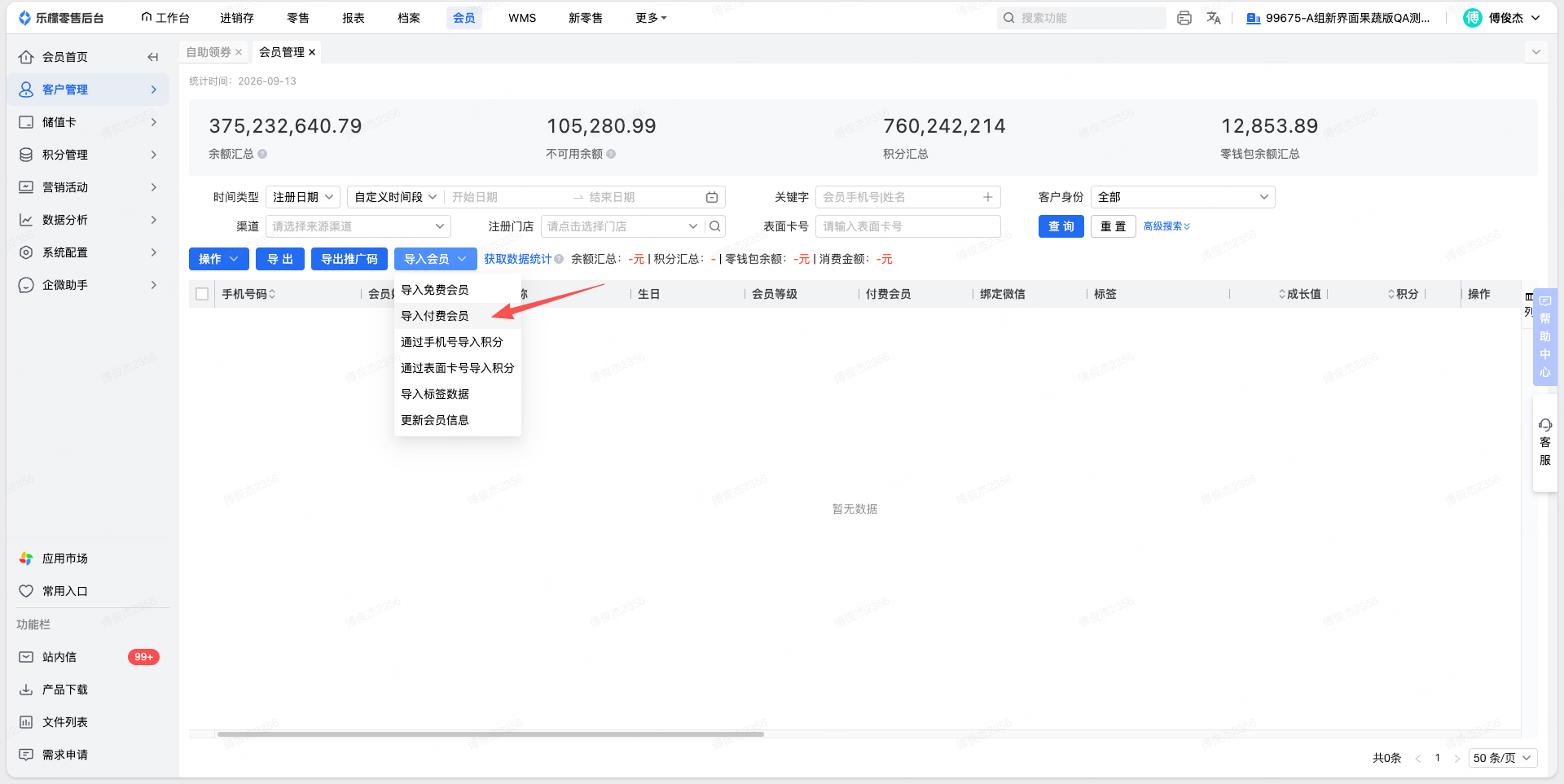
Task: Expand the 50 条/页 page size selector
Action: pyautogui.click(x=1503, y=758)
